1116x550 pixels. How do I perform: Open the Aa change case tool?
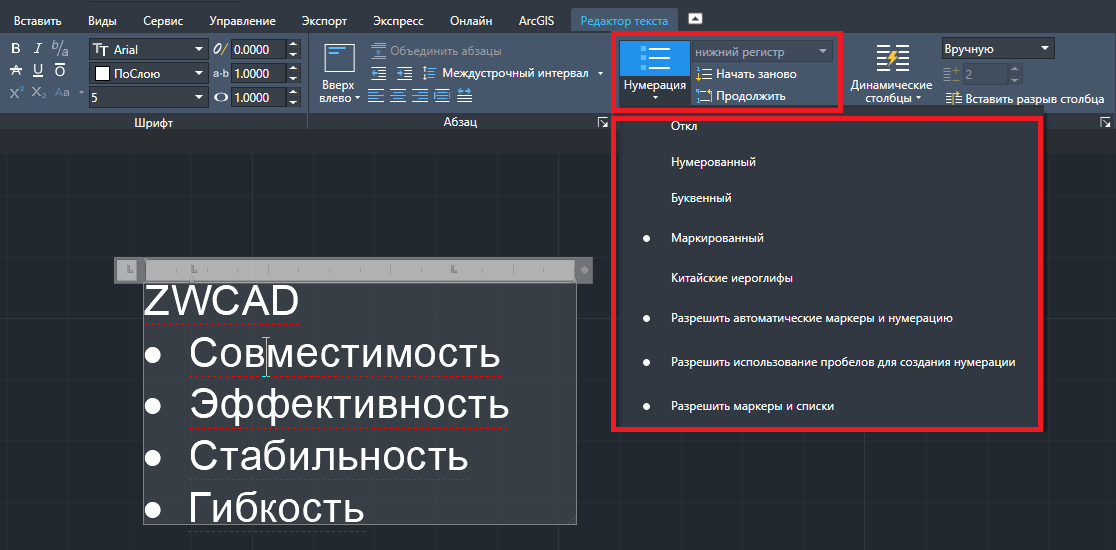pos(63,92)
